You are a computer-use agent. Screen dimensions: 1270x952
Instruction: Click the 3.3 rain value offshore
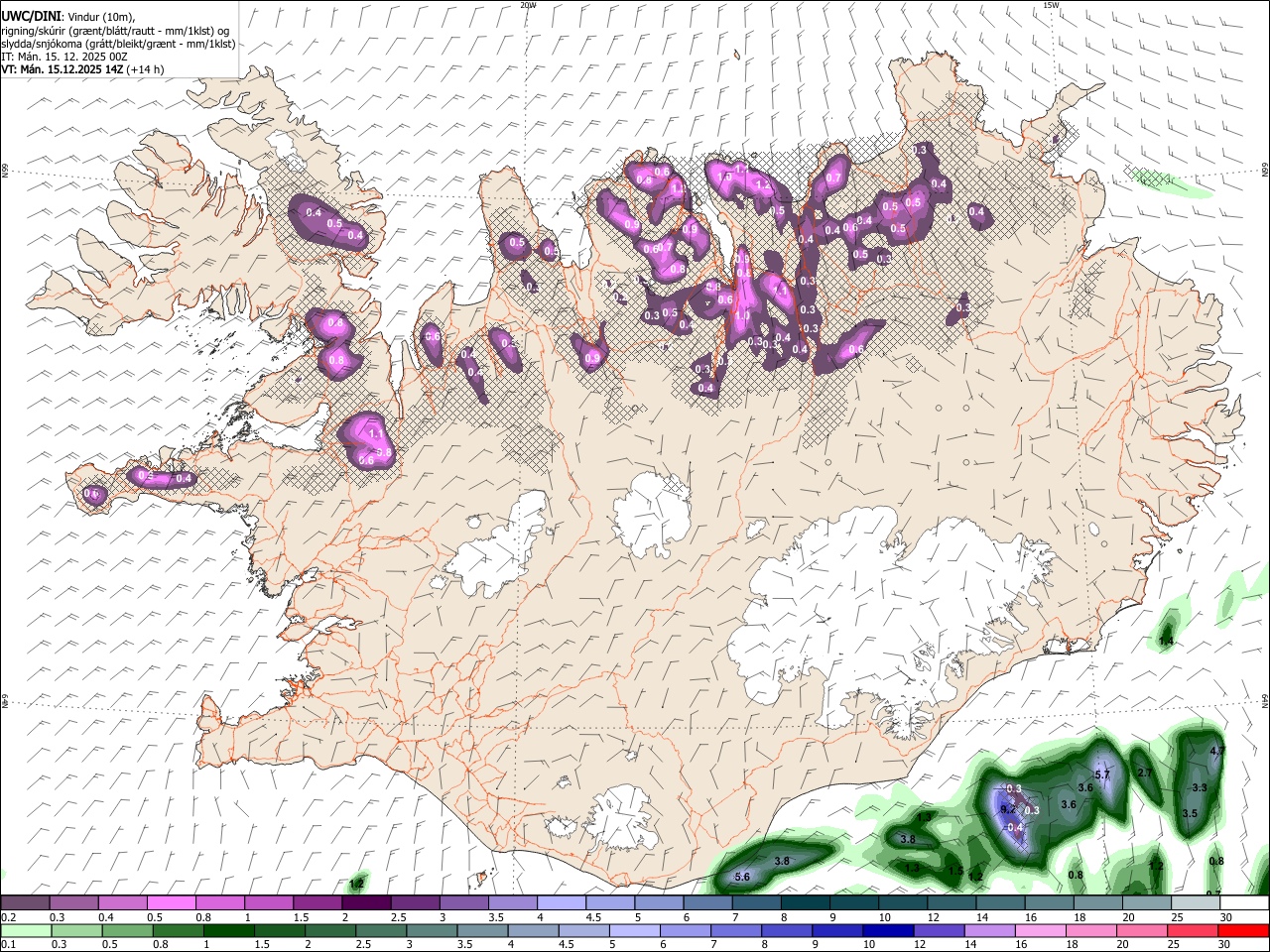click(x=1199, y=788)
